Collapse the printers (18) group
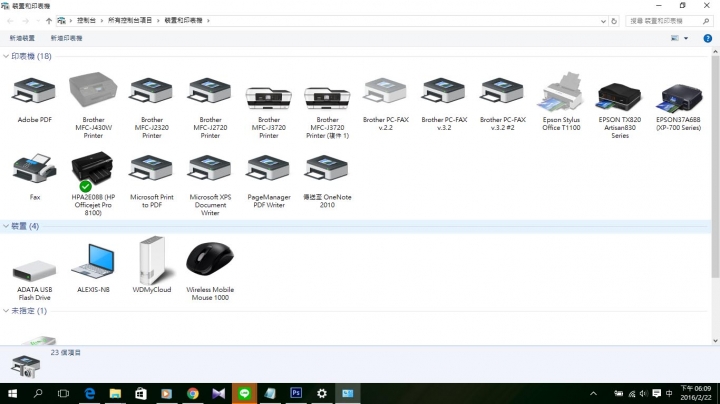Screen dimensions: 720x404 point(6,56)
